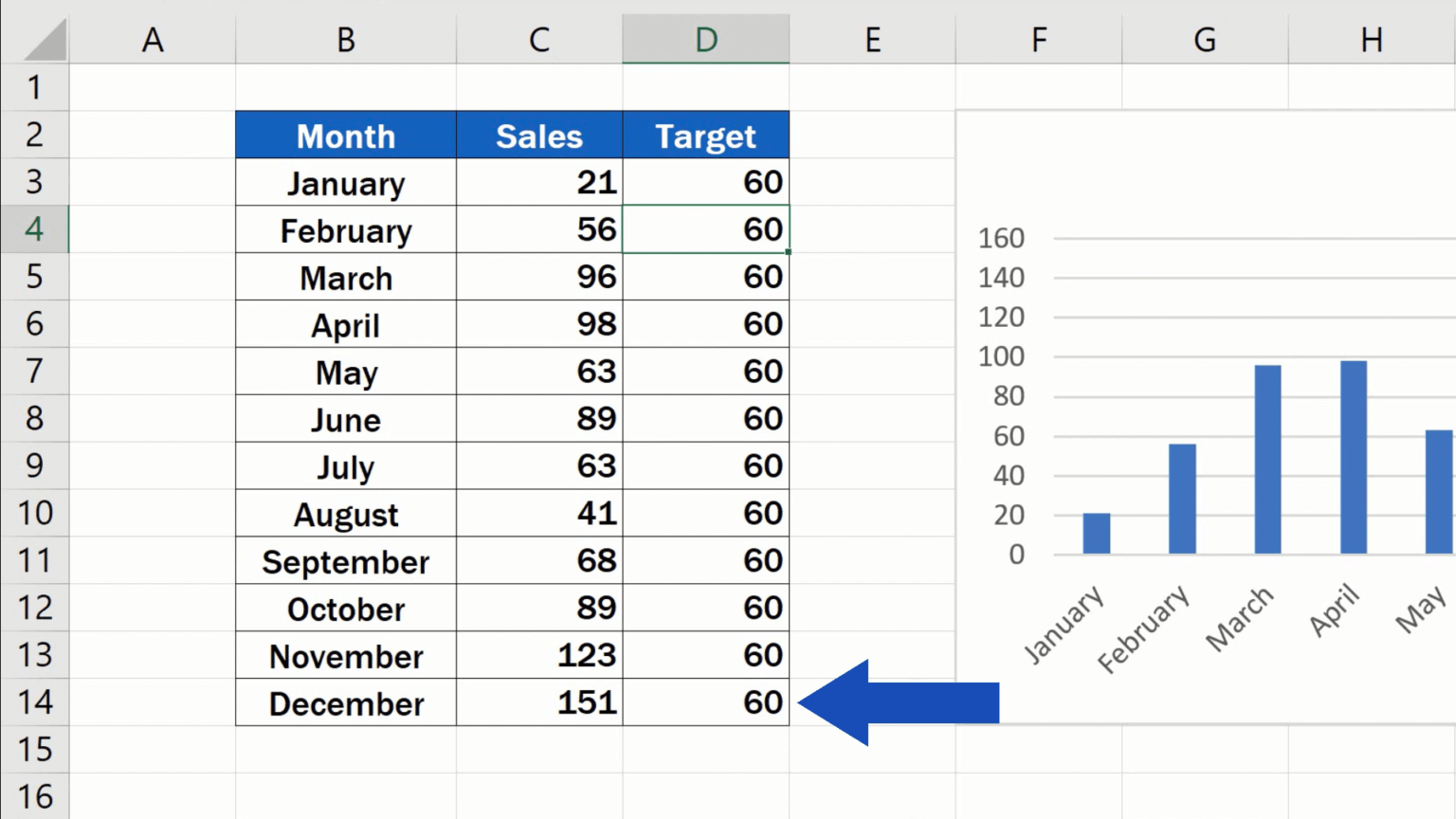Viewport: 1456px width, 819px height.
Task: Select the cell containing 'September'
Action: (345, 560)
